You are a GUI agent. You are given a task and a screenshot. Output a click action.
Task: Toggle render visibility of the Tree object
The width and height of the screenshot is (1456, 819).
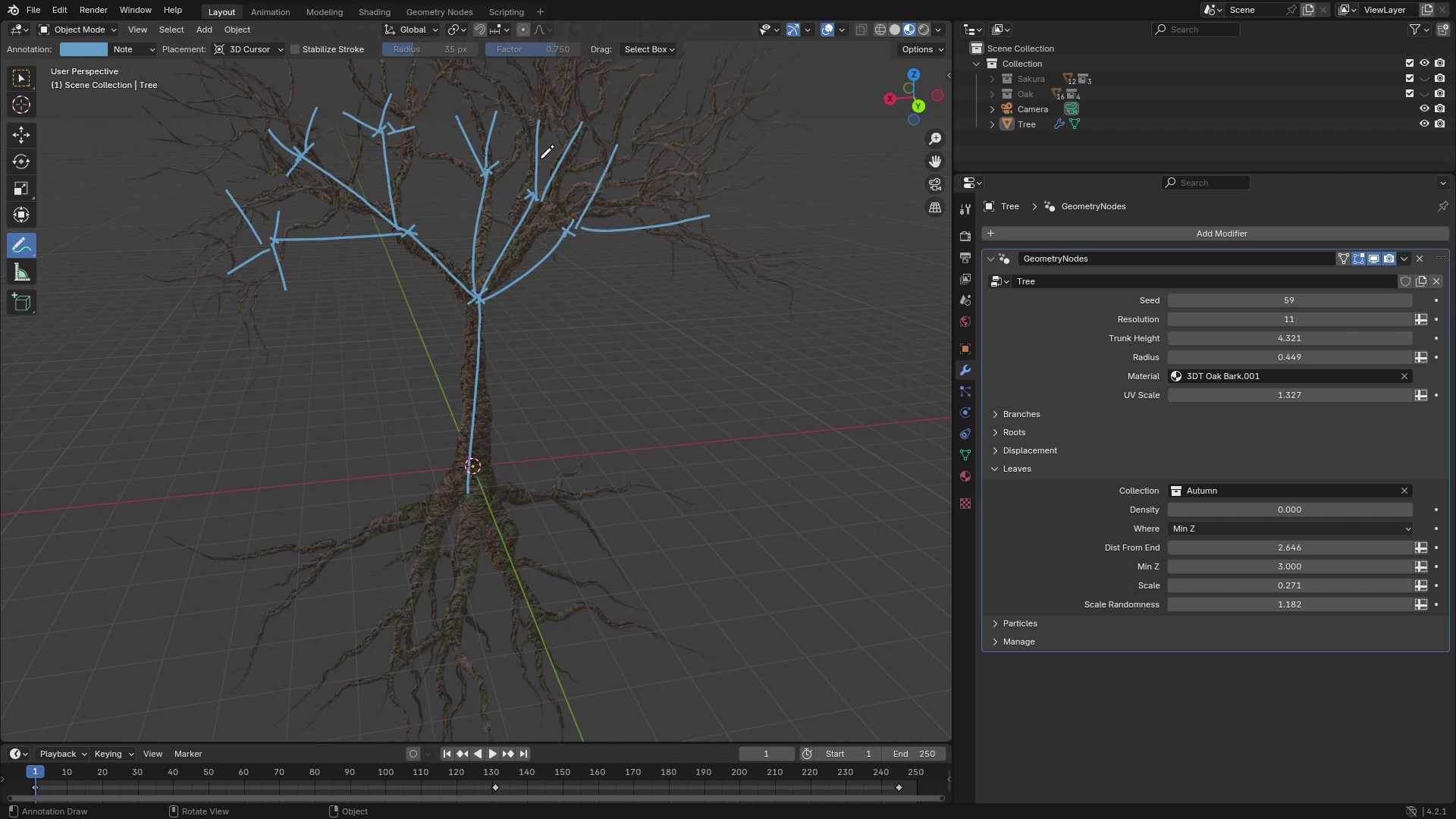1442,124
